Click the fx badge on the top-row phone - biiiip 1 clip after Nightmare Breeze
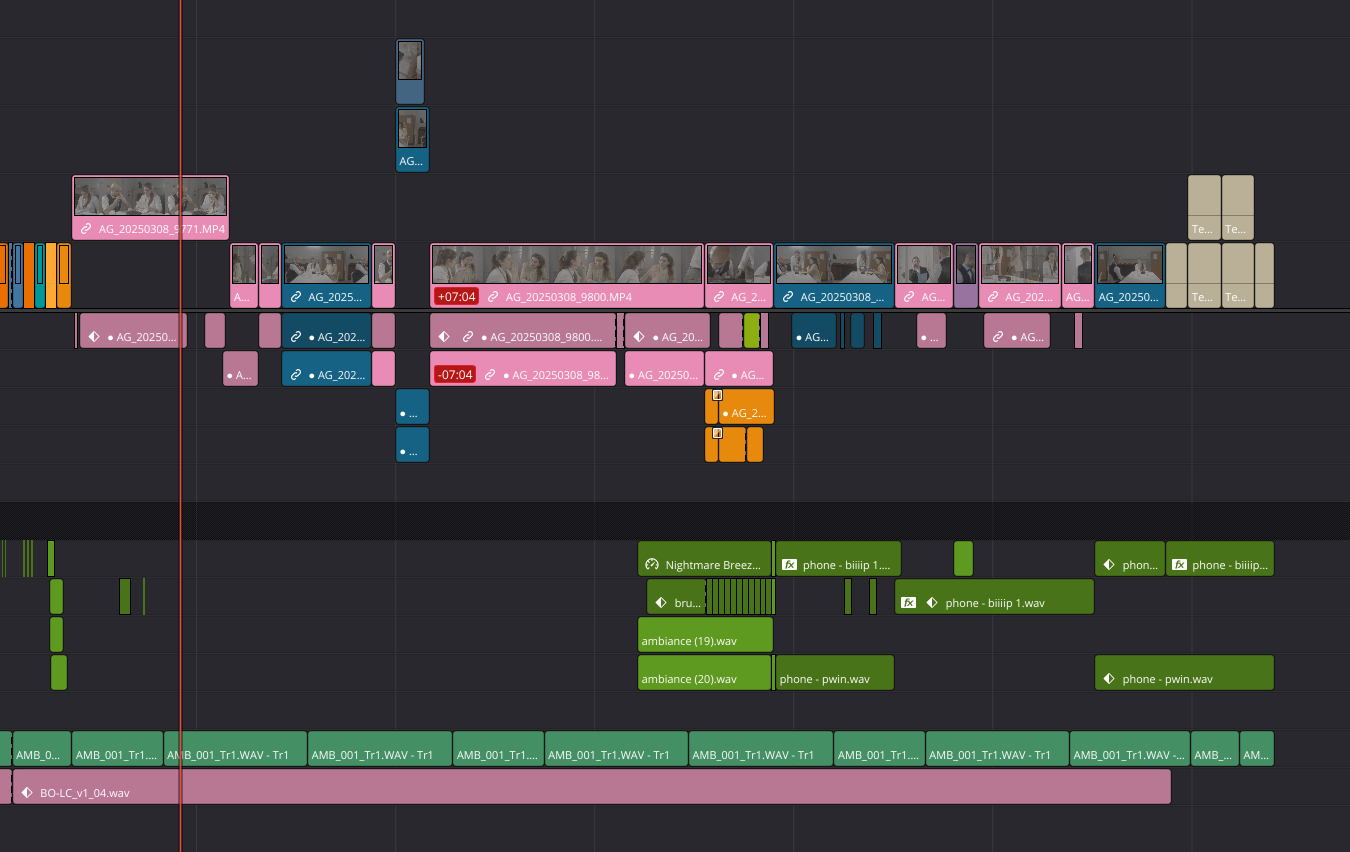 [x=789, y=565]
